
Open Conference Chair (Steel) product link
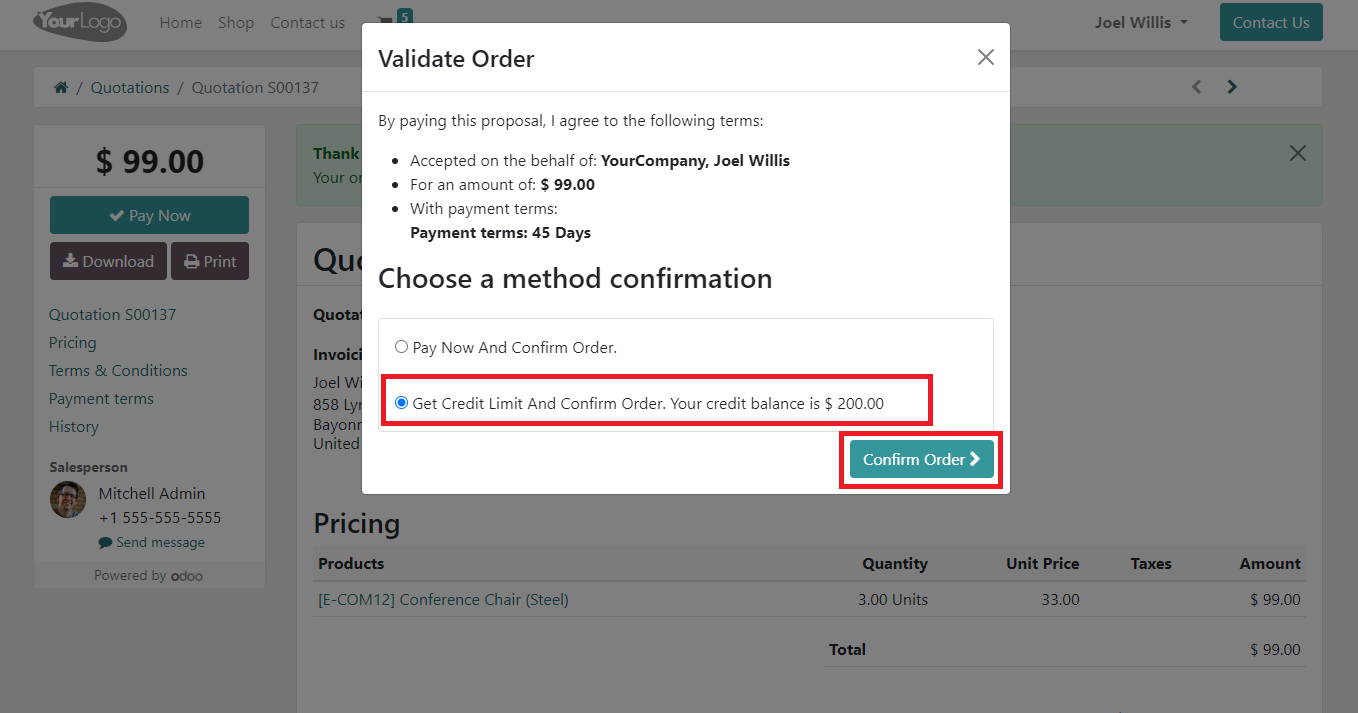tap(443, 600)
